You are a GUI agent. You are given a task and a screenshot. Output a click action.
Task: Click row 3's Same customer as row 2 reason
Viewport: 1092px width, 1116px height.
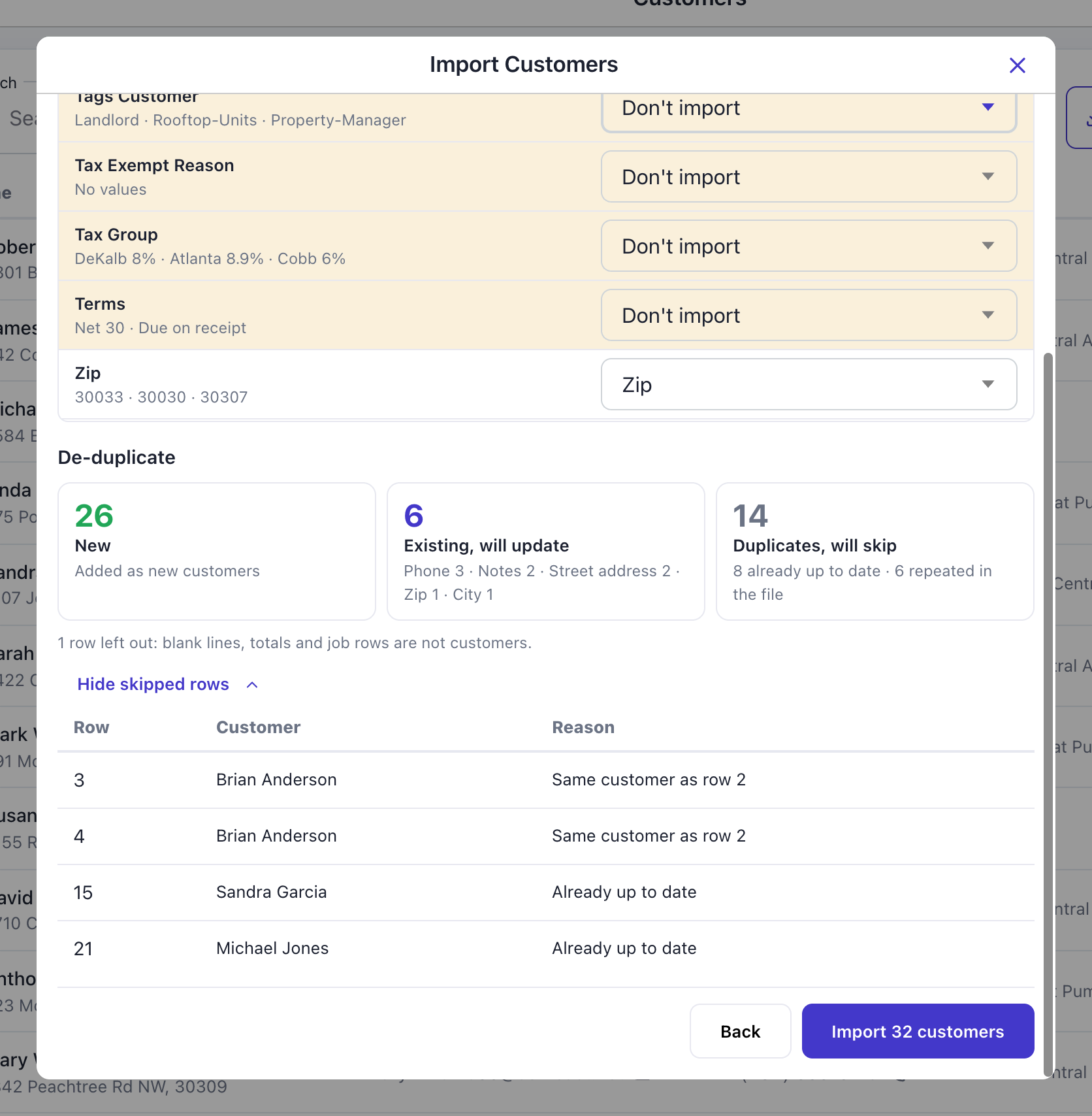pos(649,780)
